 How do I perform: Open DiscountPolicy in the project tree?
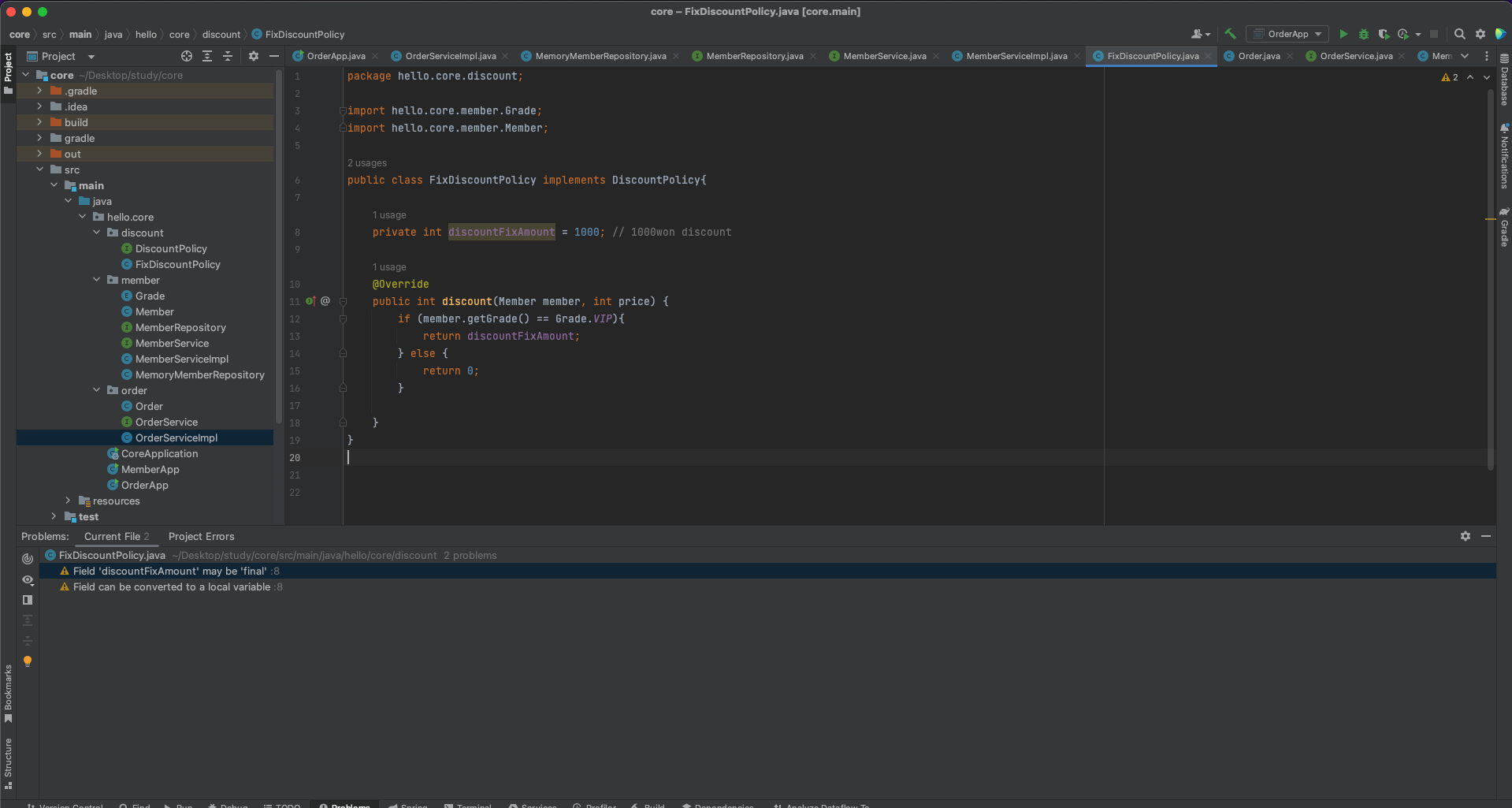pyautogui.click(x=171, y=248)
